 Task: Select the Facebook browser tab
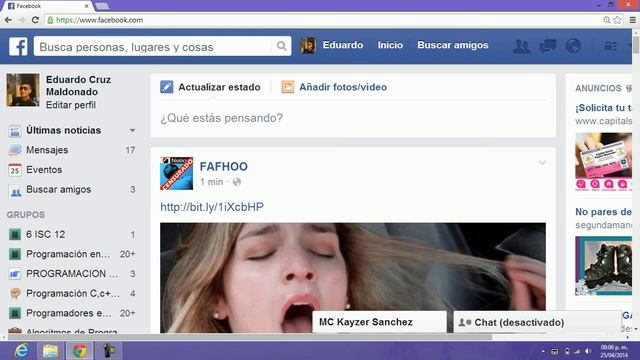[x=48, y=6]
